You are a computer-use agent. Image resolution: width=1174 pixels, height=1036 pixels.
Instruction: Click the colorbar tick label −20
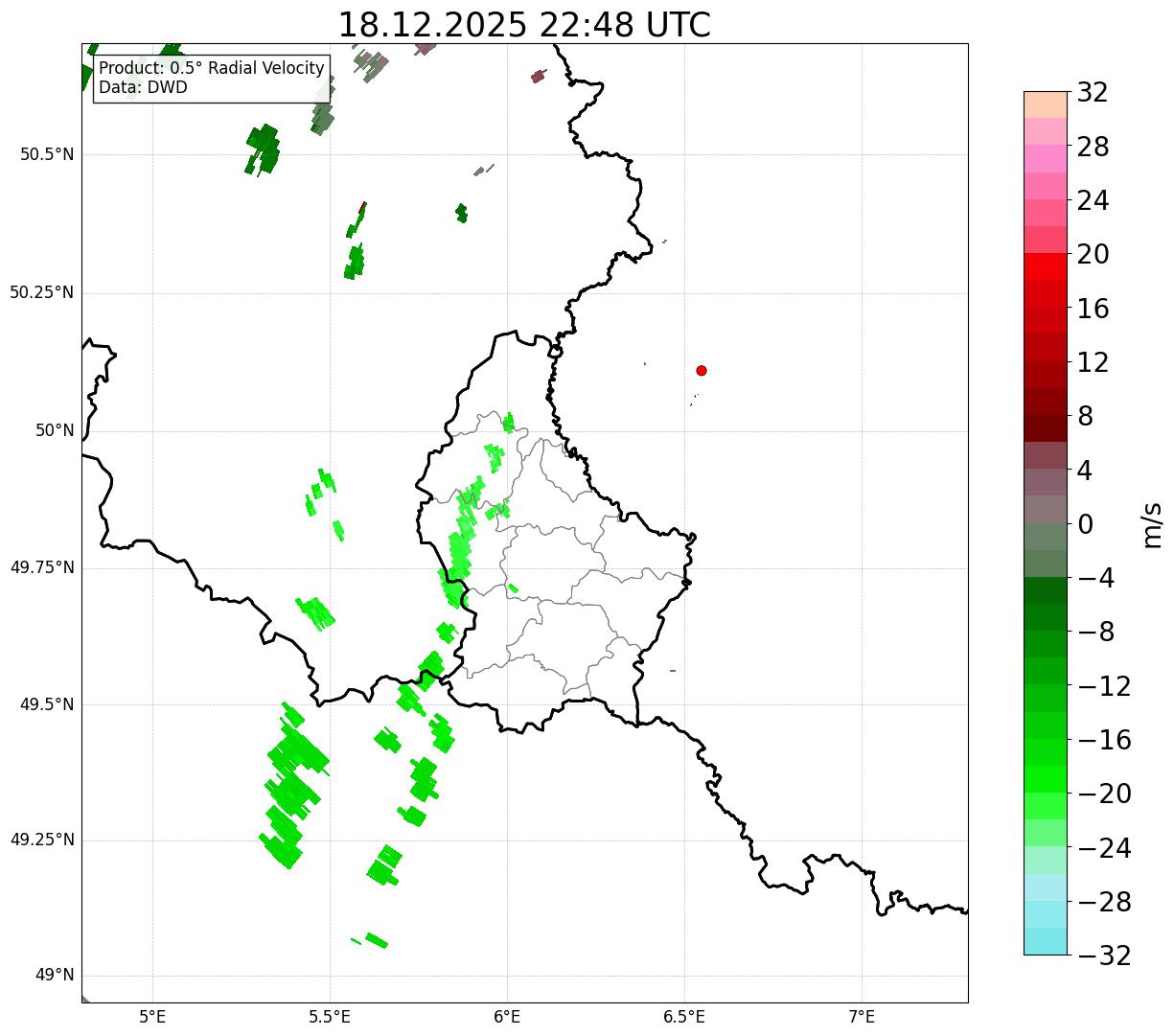[x=1104, y=794]
